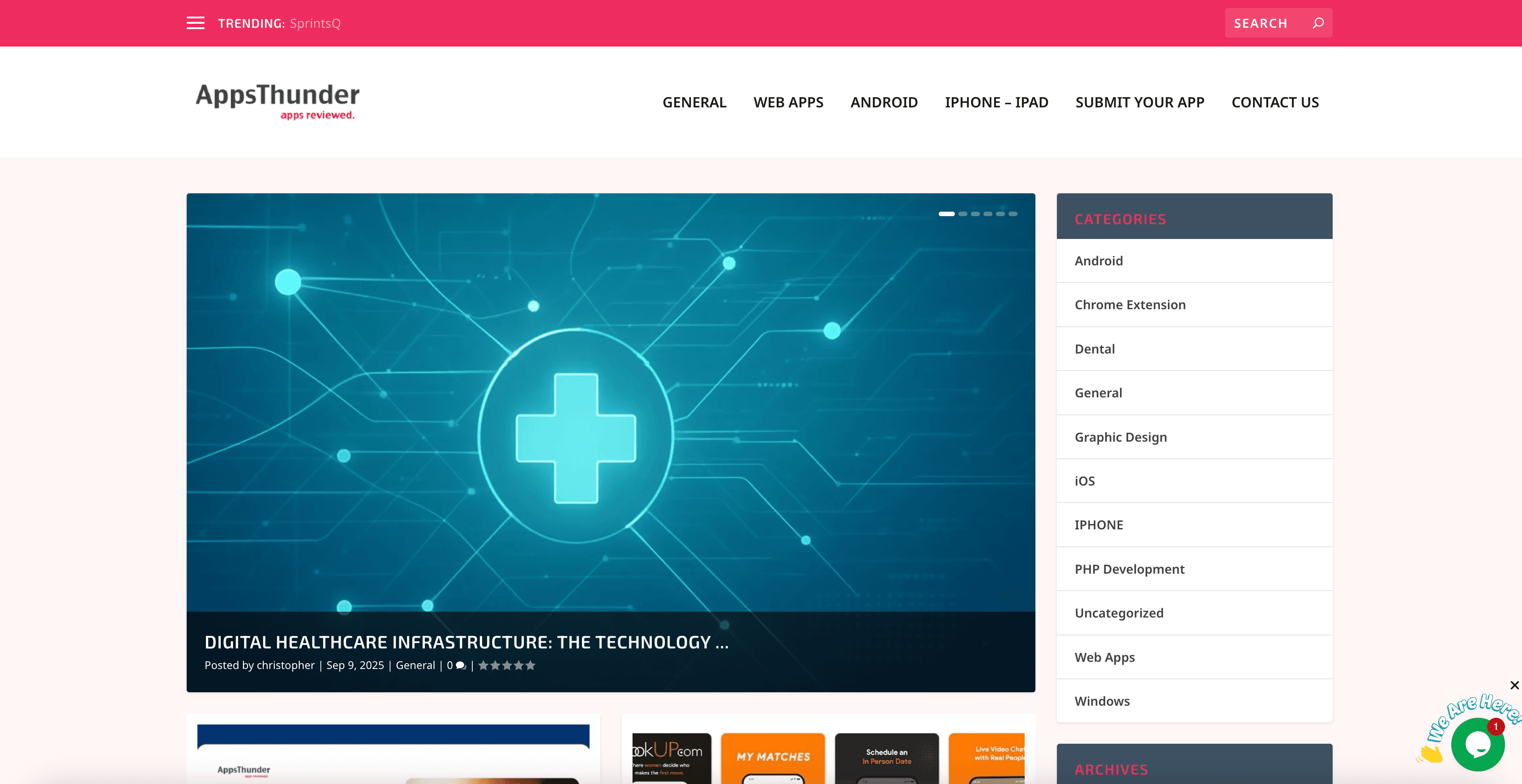Screen dimensions: 1522x784
Task: Go to the Android nav menu
Action: tap(884, 102)
